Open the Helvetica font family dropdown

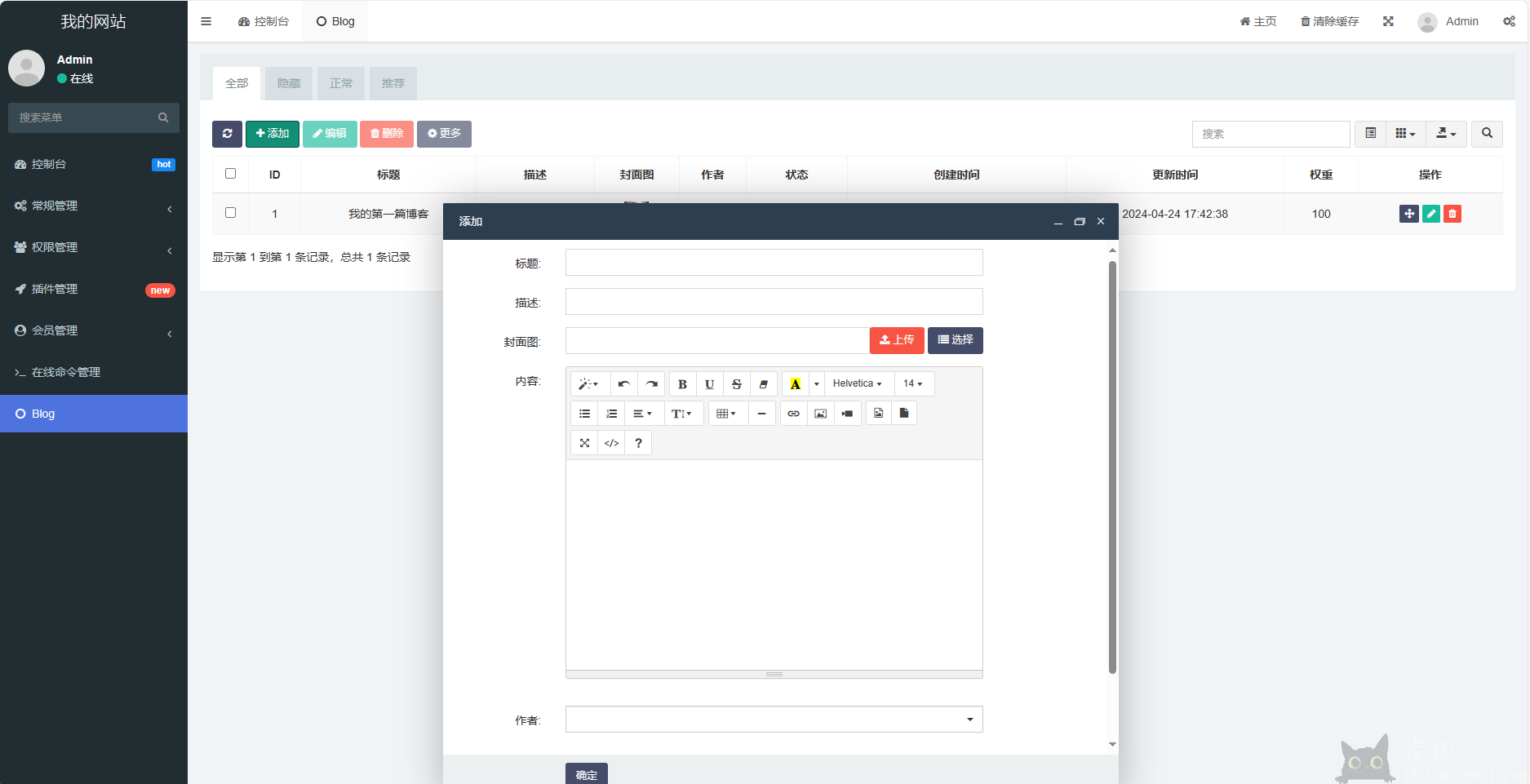(857, 384)
